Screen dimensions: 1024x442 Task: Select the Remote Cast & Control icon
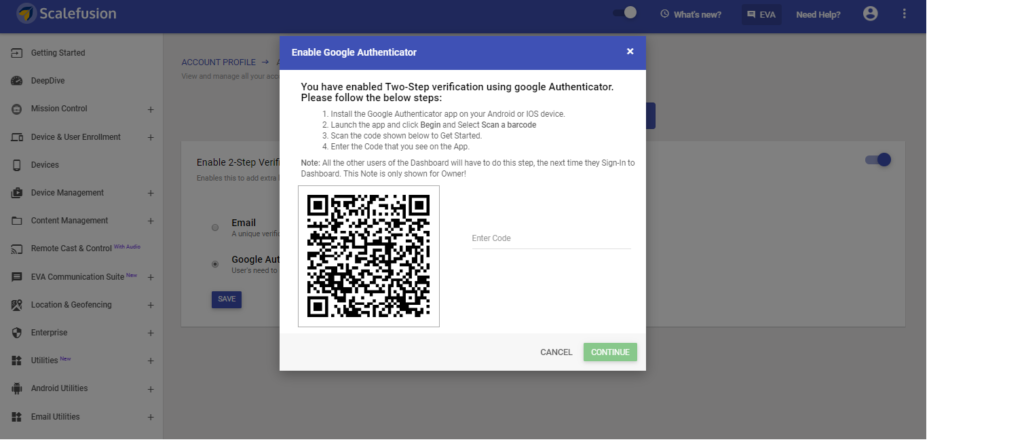(x=17, y=249)
